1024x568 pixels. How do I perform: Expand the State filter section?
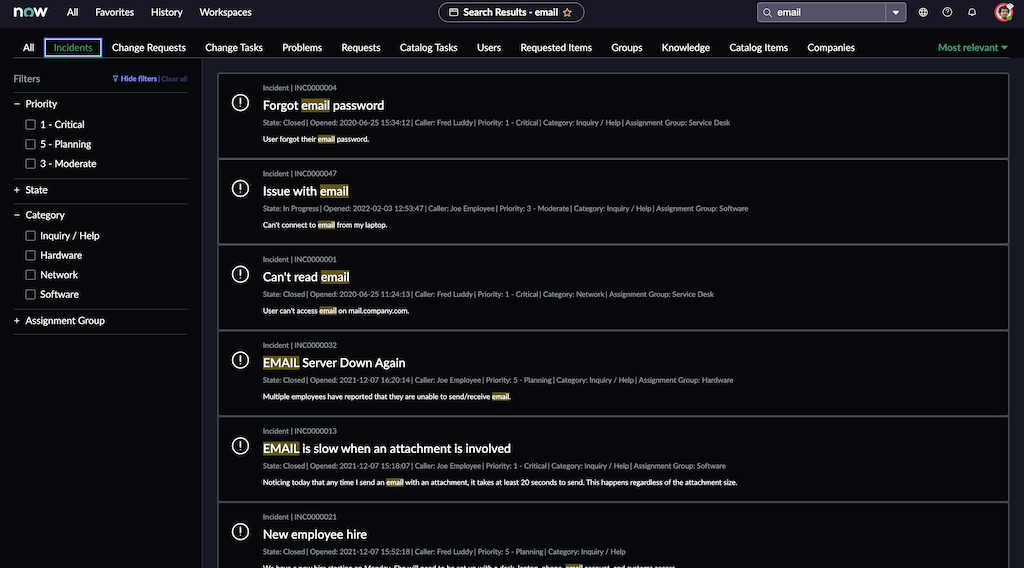click(x=17, y=190)
